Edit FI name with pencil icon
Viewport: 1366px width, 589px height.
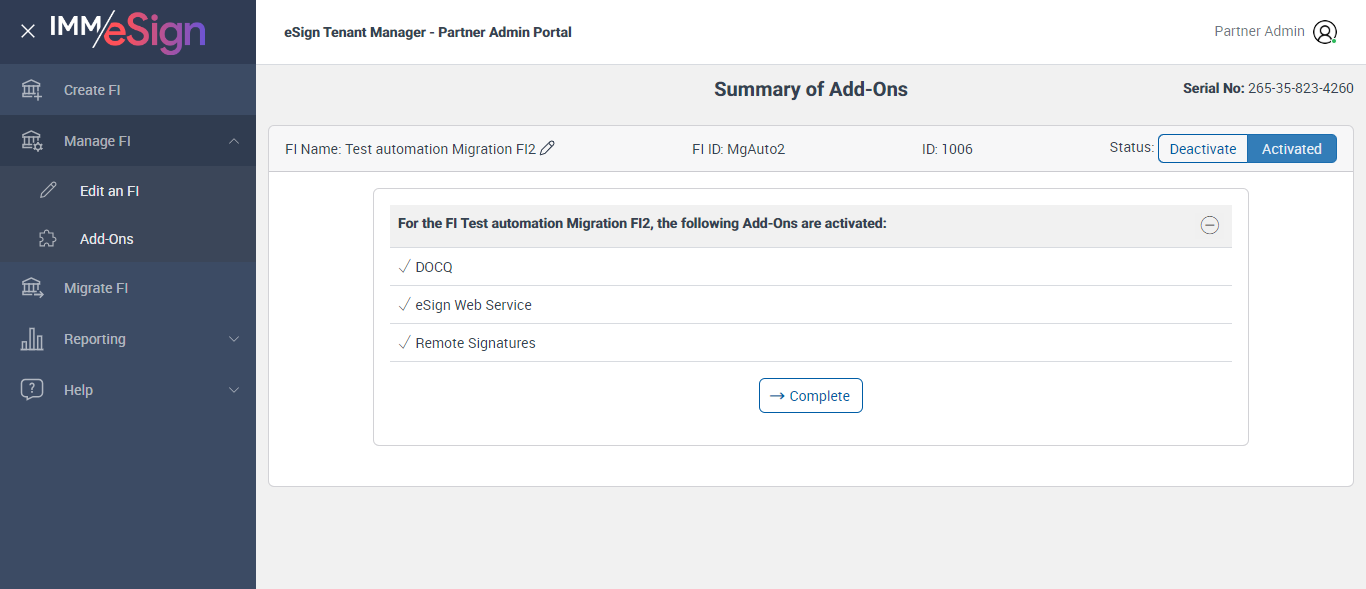pyautogui.click(x=547, y=148)
